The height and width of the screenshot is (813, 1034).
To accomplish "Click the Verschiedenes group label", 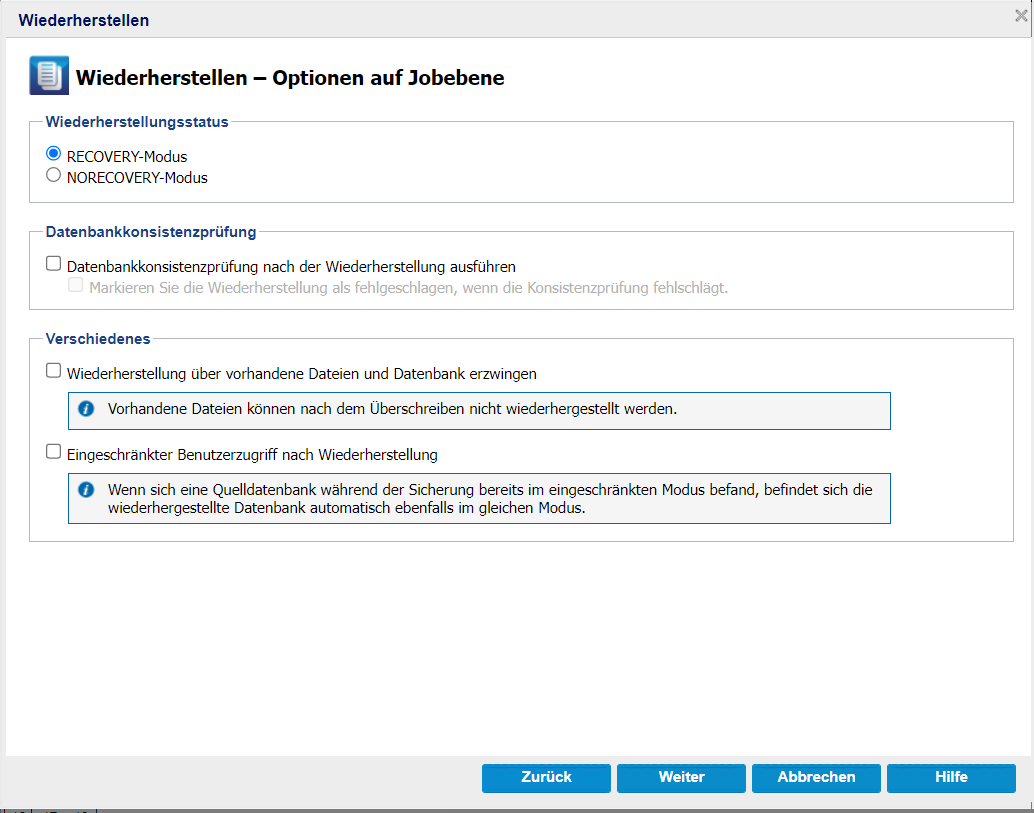I will pos(98,339).
